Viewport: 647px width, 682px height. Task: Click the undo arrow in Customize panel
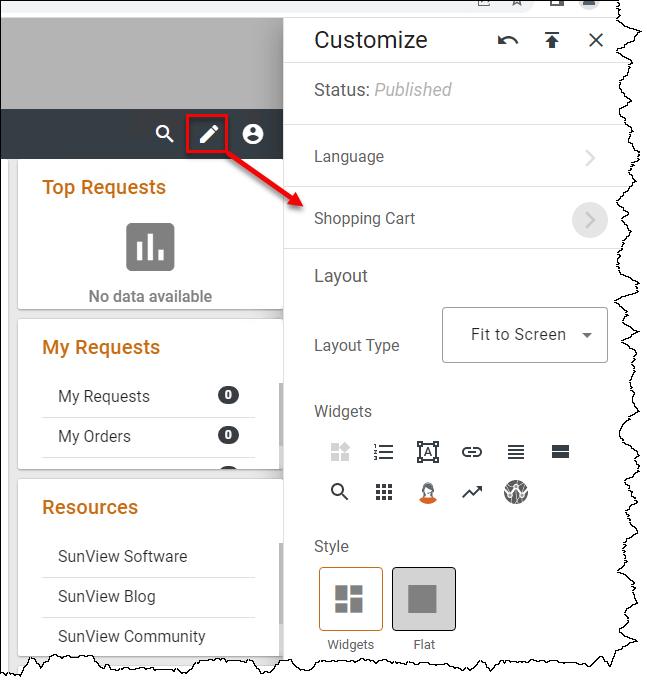click(508, 40)
